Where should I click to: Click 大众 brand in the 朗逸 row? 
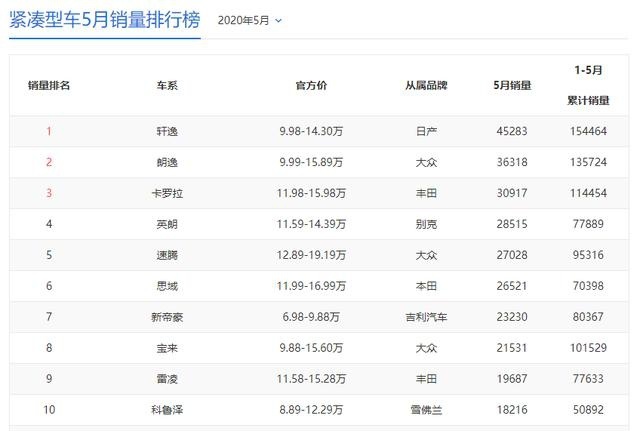pos(426,162)
